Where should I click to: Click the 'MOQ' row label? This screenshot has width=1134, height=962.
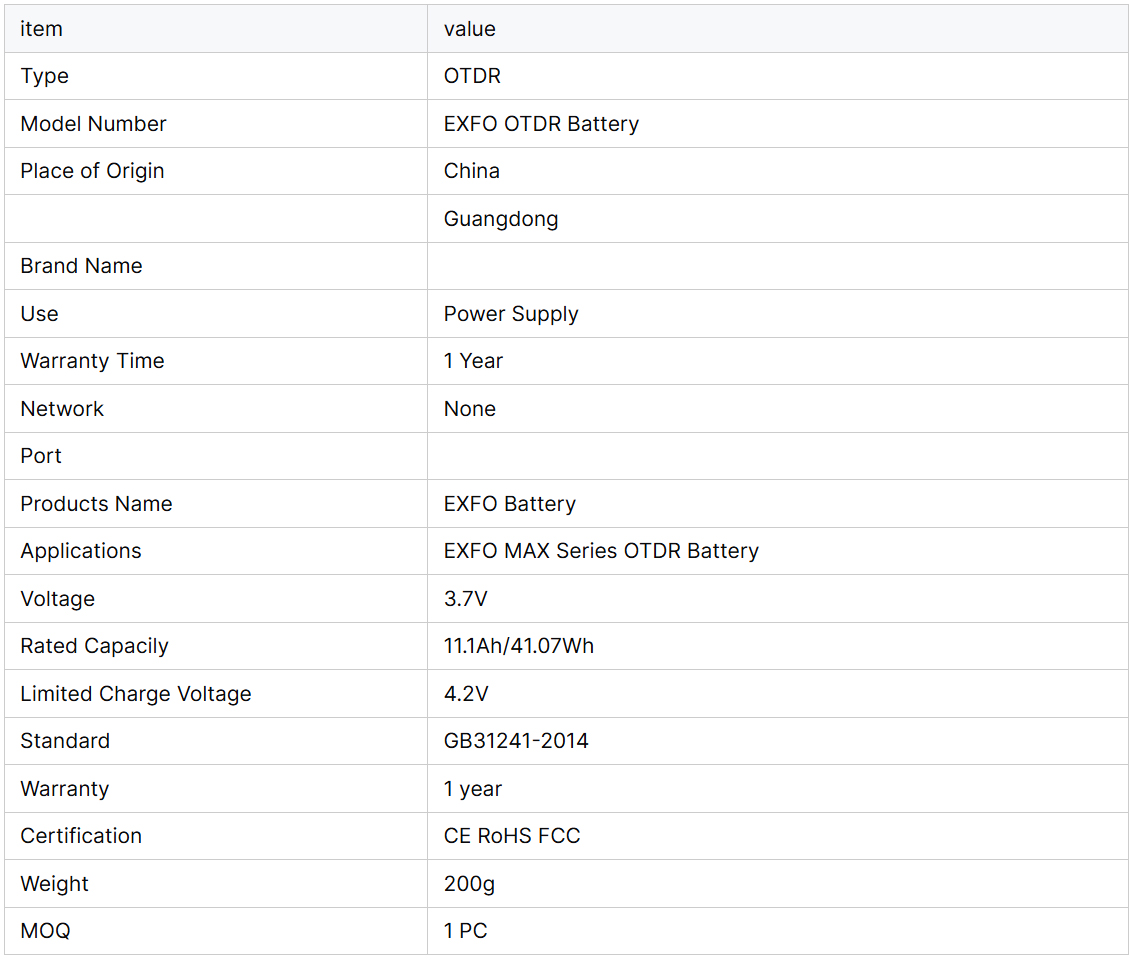pyautogui.click(x=45, y=931)
